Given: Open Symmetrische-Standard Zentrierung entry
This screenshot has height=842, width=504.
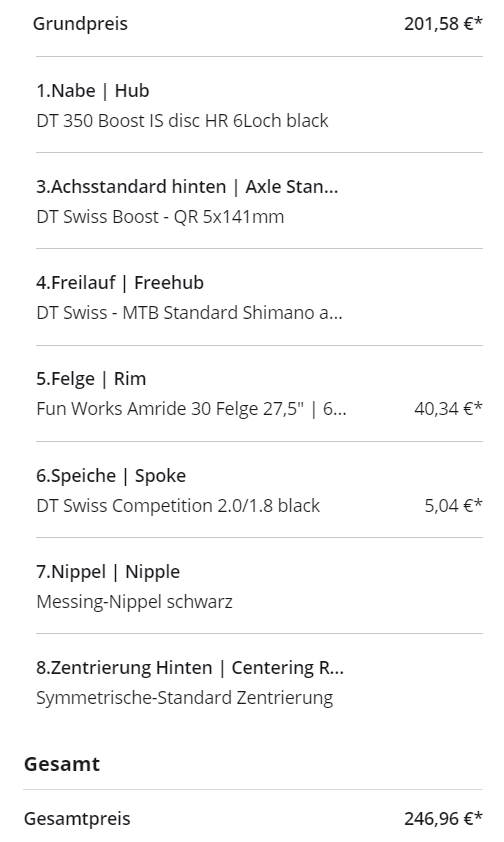Looking at the screenshot, I should (x=185, y=698).
